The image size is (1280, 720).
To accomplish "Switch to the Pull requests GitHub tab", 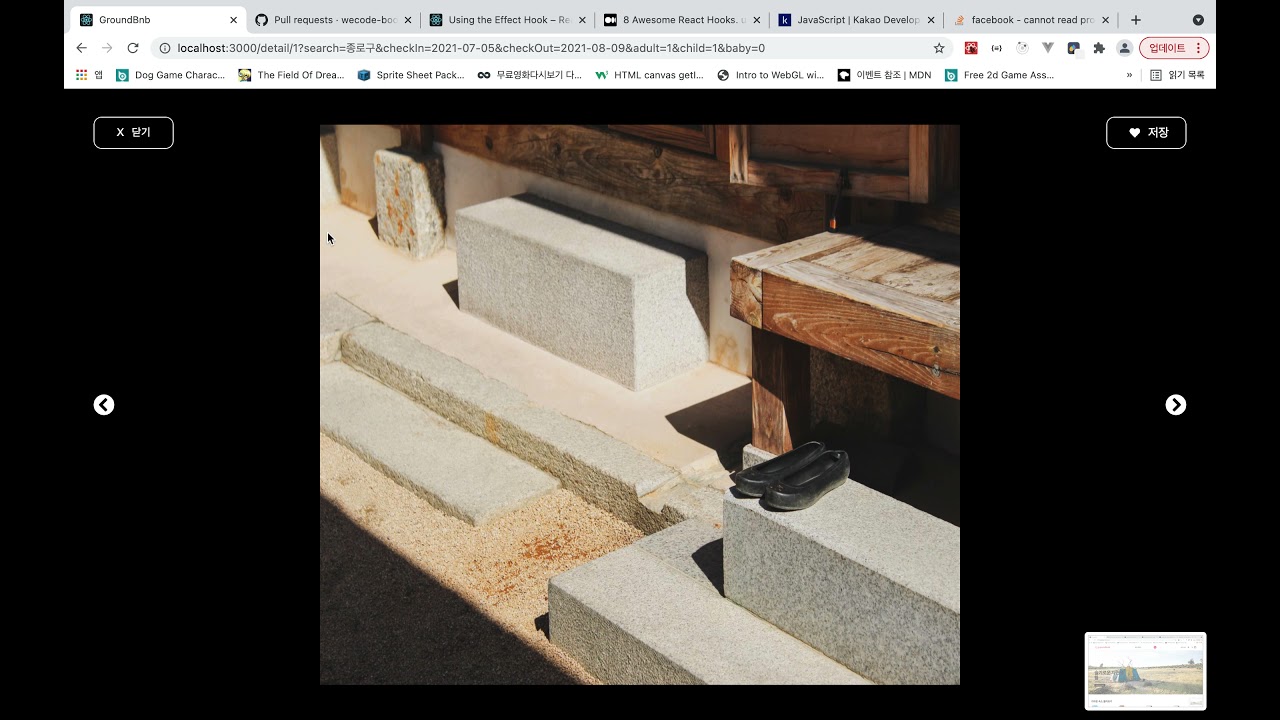I will coord(330,20).
